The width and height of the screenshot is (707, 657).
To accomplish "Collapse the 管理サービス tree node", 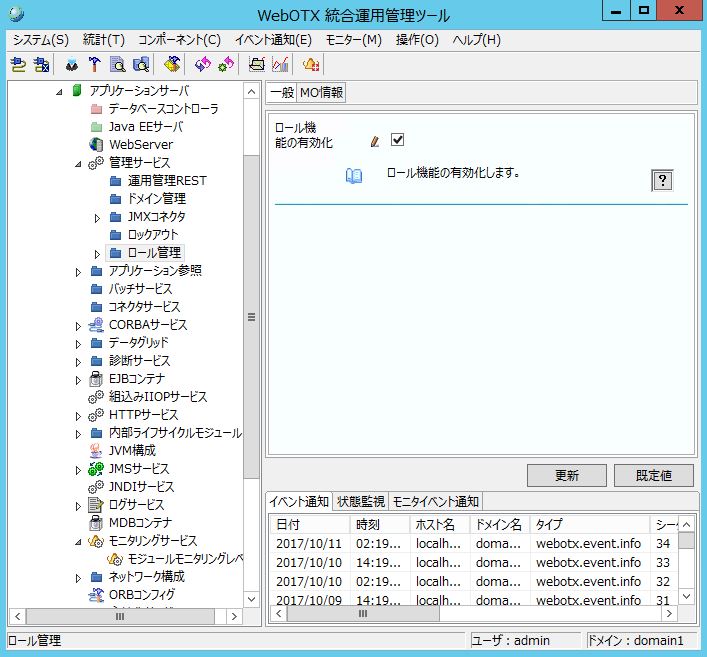I will (79, 163).
